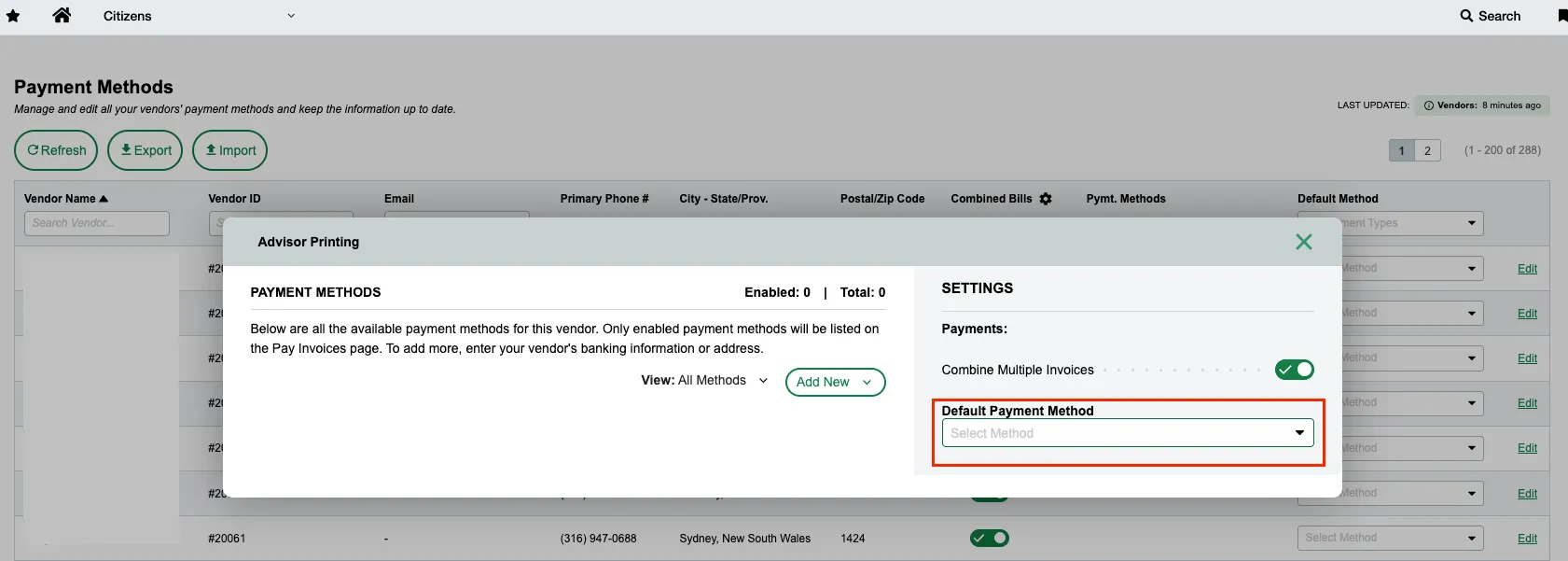
Task: Click the Advisor Printing dialog title
Action: [309, 242]
